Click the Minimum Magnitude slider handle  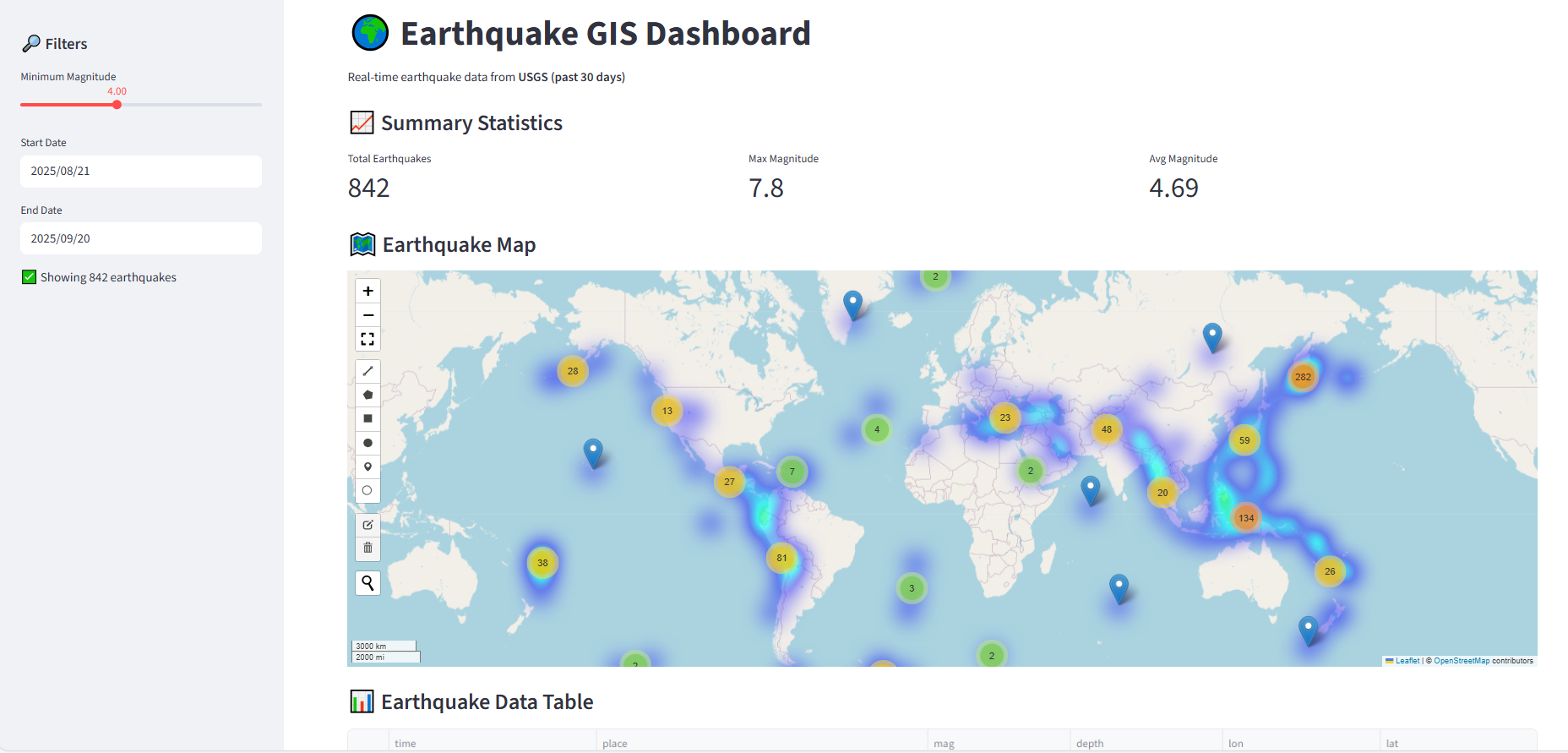click(117, 105)
